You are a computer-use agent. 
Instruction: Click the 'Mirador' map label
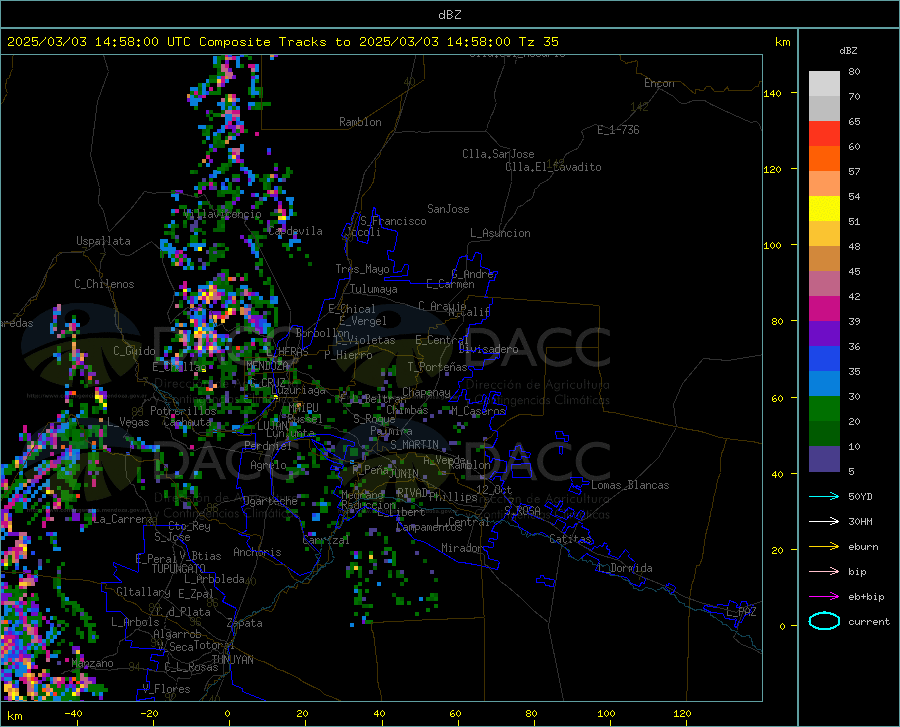462,548
